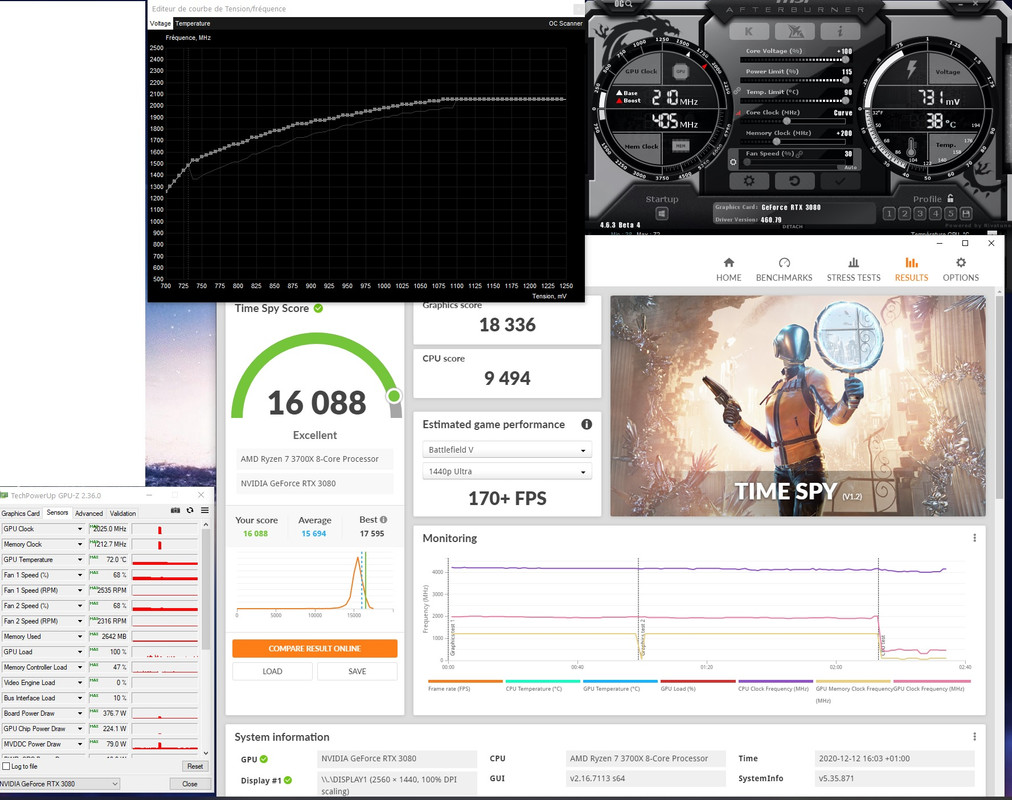This screenshot has width=1012, height=800.
Task: Take GPU-Z screenshot with camera icon
Action: click(176, 510)
